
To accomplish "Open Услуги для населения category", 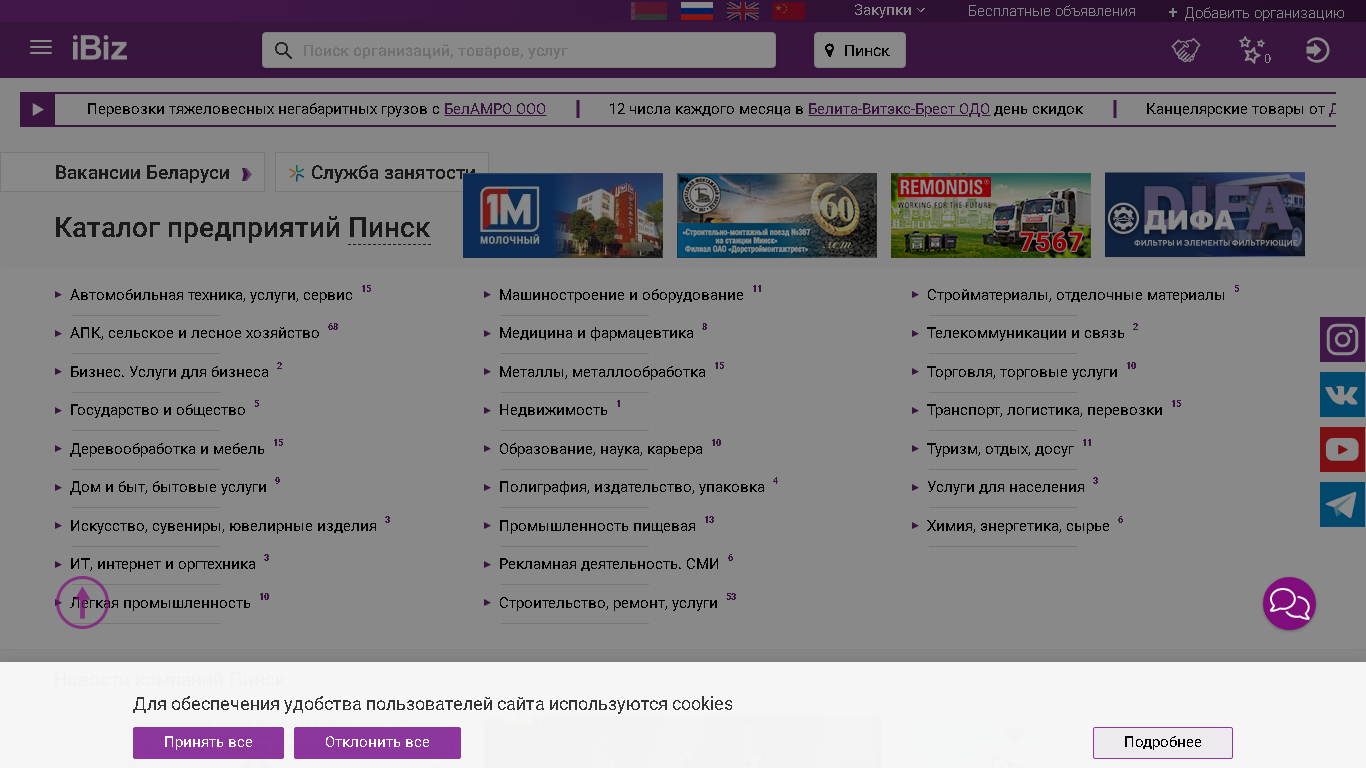I will click(1006, 487).
